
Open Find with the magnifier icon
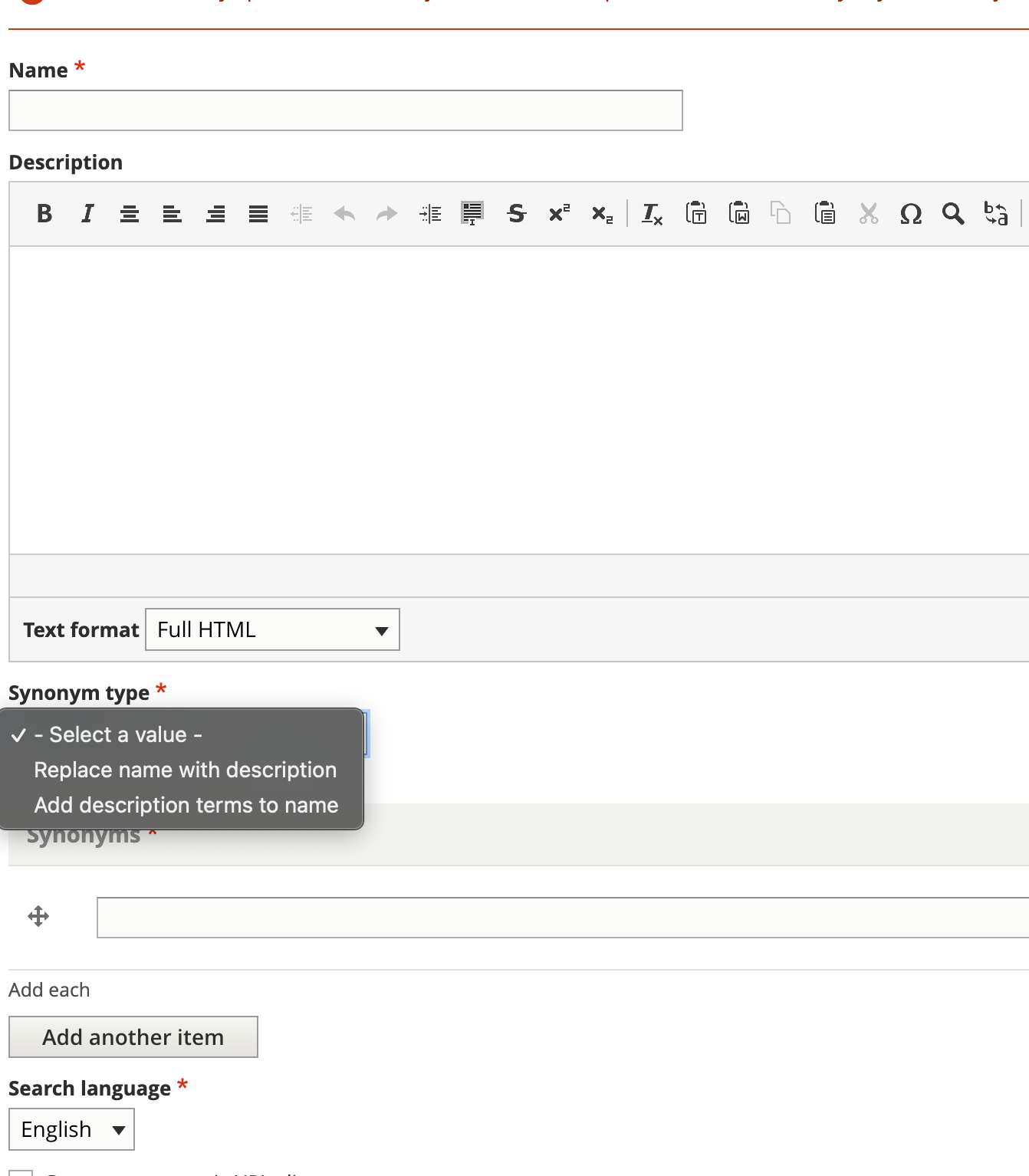[x=953, y=213]
